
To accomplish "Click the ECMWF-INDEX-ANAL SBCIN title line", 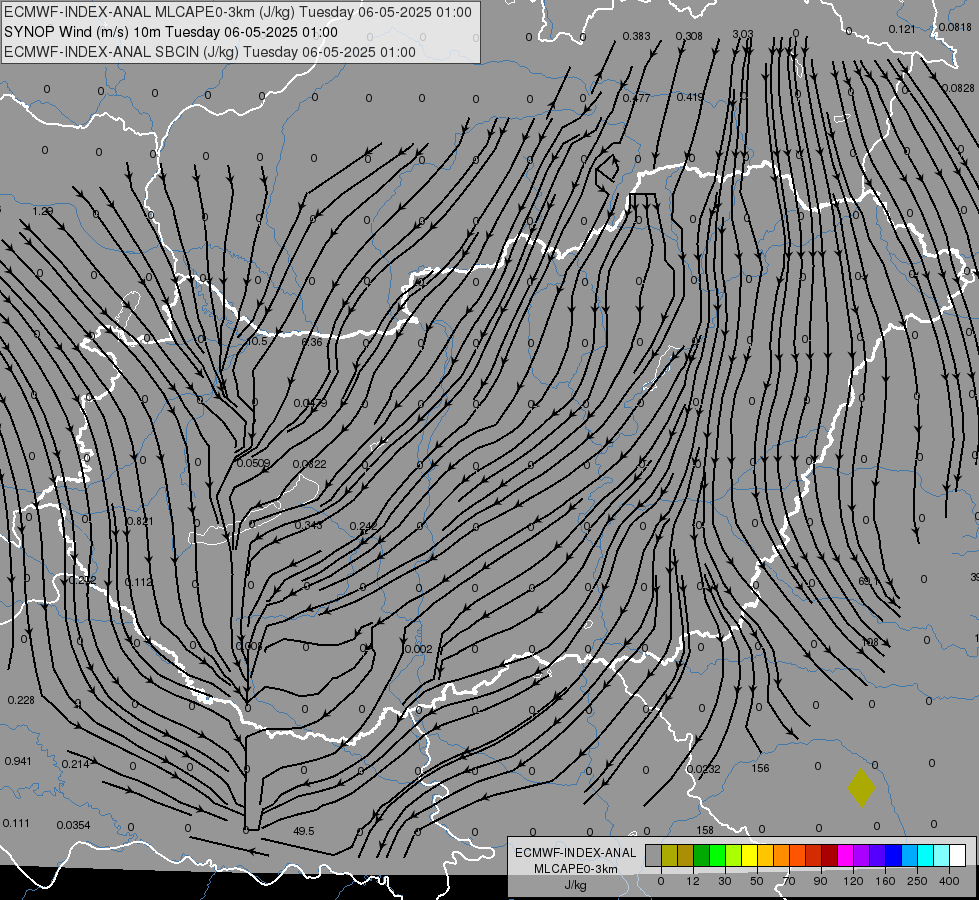I will pyautogui.click(x=210, y=52).
